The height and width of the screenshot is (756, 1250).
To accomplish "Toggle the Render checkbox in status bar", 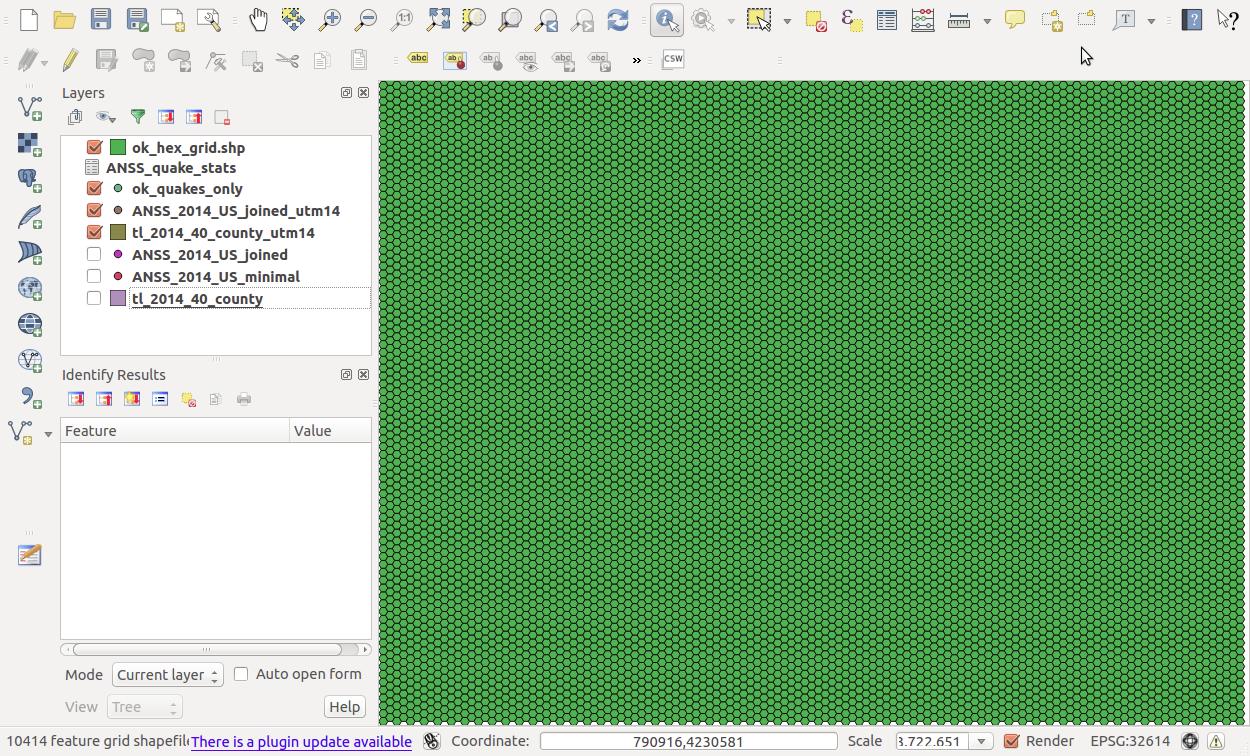I will (1011, 741).
